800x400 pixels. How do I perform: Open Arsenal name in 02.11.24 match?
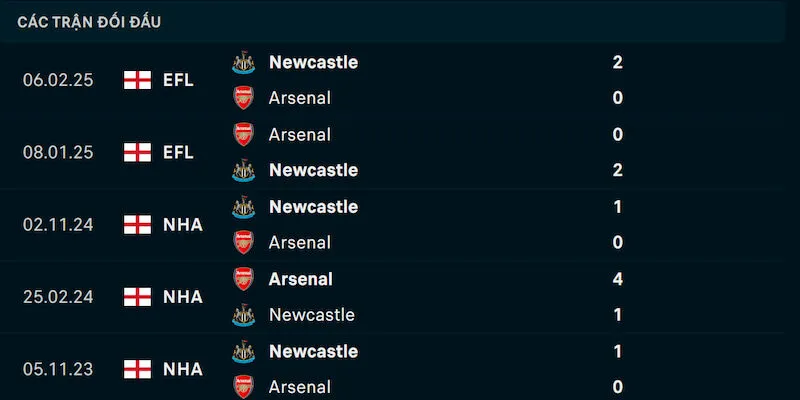pyautogui.click(x=299, y=242)
